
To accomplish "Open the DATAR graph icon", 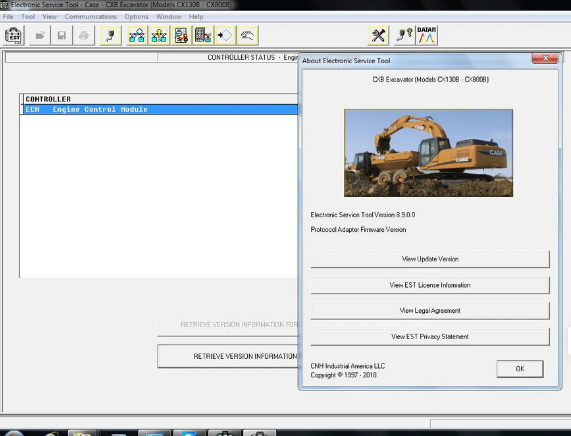I will coord(426,36).
